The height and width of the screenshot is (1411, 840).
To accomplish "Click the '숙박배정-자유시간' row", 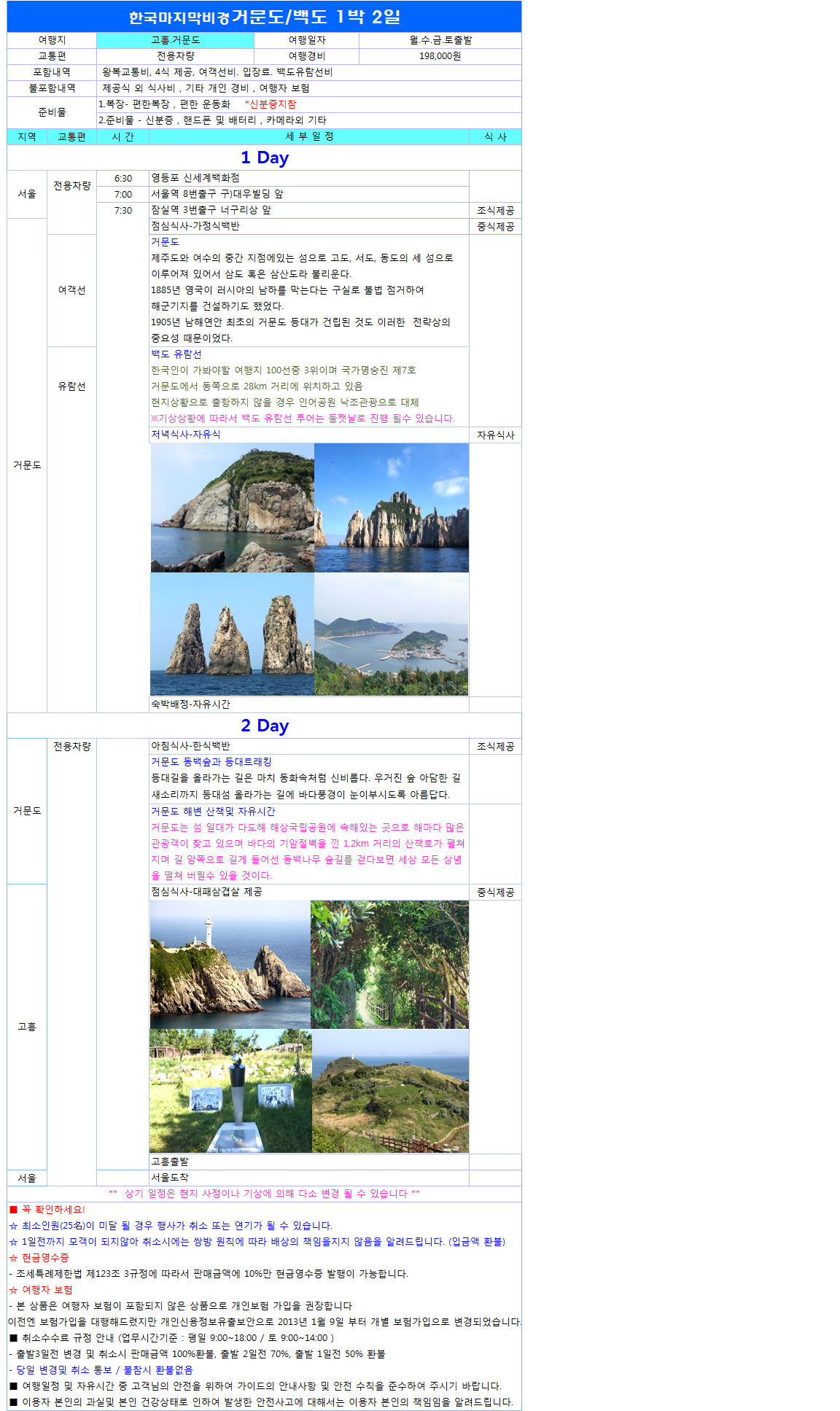I will click(309, 704).
